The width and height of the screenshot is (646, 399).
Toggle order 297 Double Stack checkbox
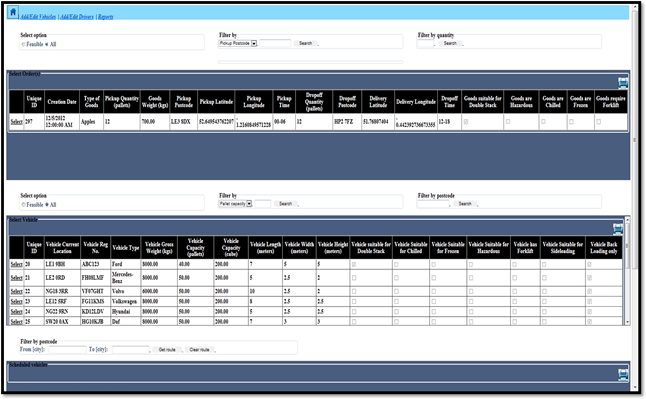click(x=466, y=122)
